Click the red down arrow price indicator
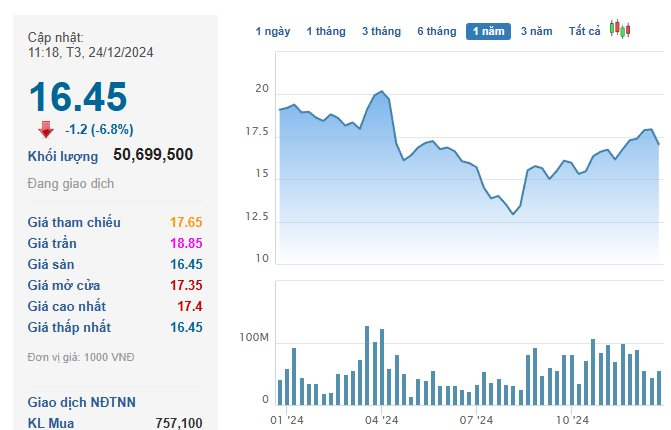This screenshot has height=430, width=671. click(46, 129)
